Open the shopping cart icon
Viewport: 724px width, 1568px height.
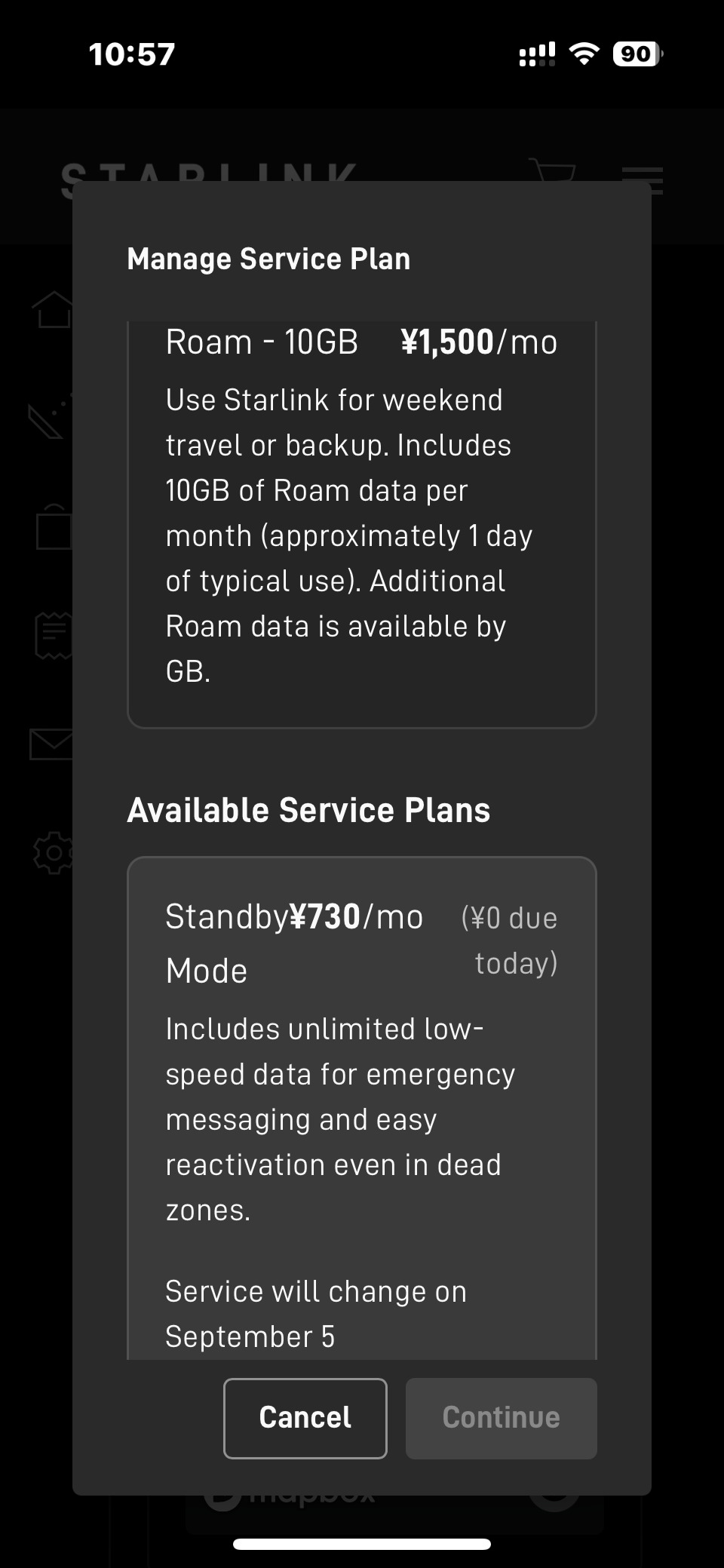pyautogui.click(x=552, y=170)
